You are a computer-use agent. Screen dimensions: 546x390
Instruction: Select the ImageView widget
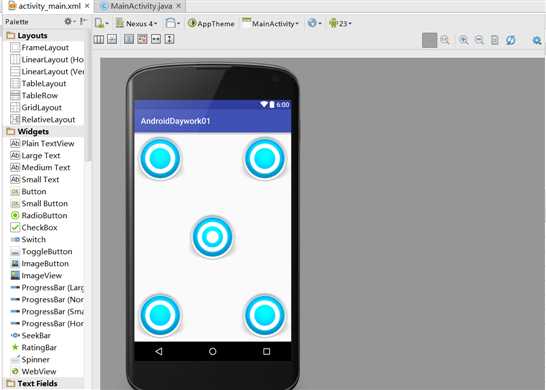[x=36, y=275]
